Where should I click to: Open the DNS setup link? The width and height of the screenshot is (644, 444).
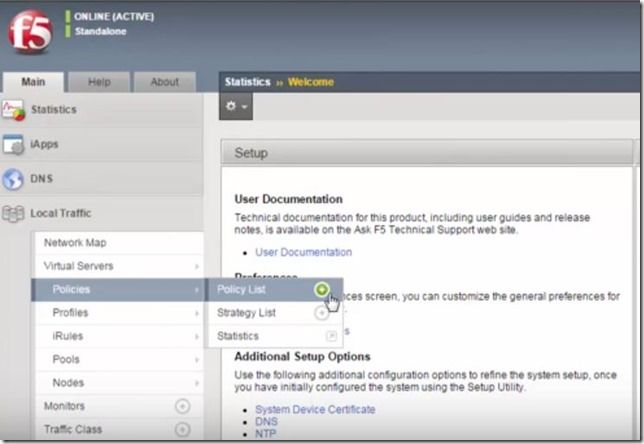point(266,421)
